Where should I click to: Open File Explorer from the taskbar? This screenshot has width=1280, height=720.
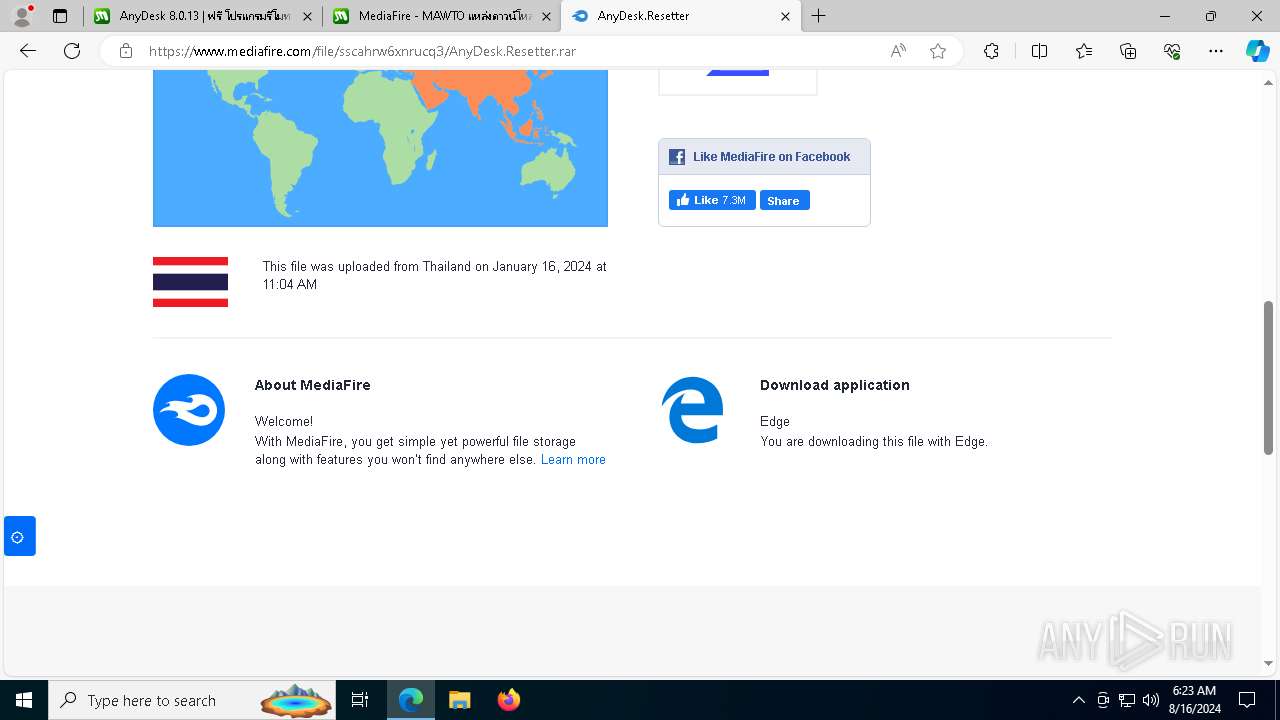click(x=459, y=700)
